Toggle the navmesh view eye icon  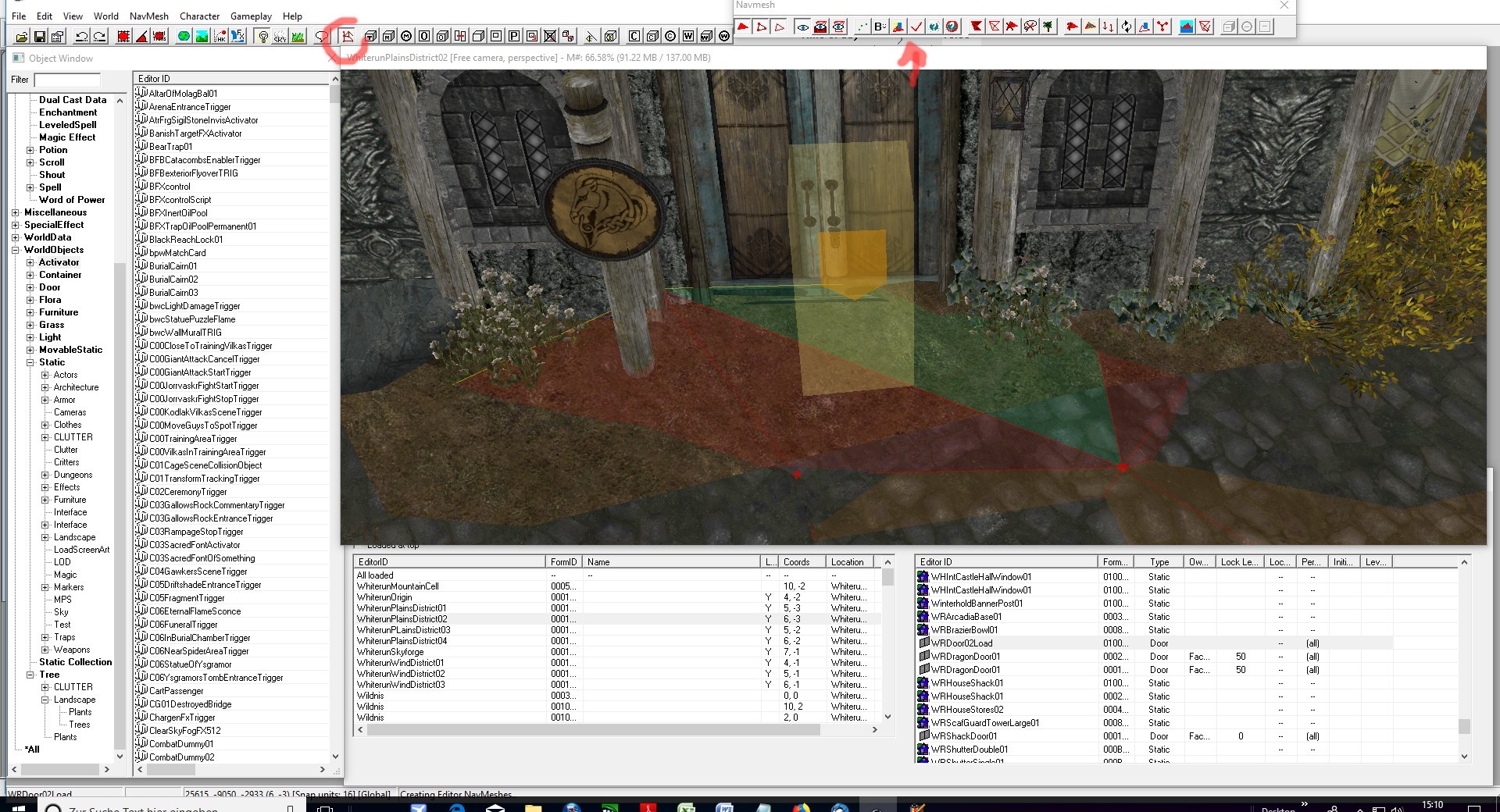pyautogui.click(x=802, y=27)
